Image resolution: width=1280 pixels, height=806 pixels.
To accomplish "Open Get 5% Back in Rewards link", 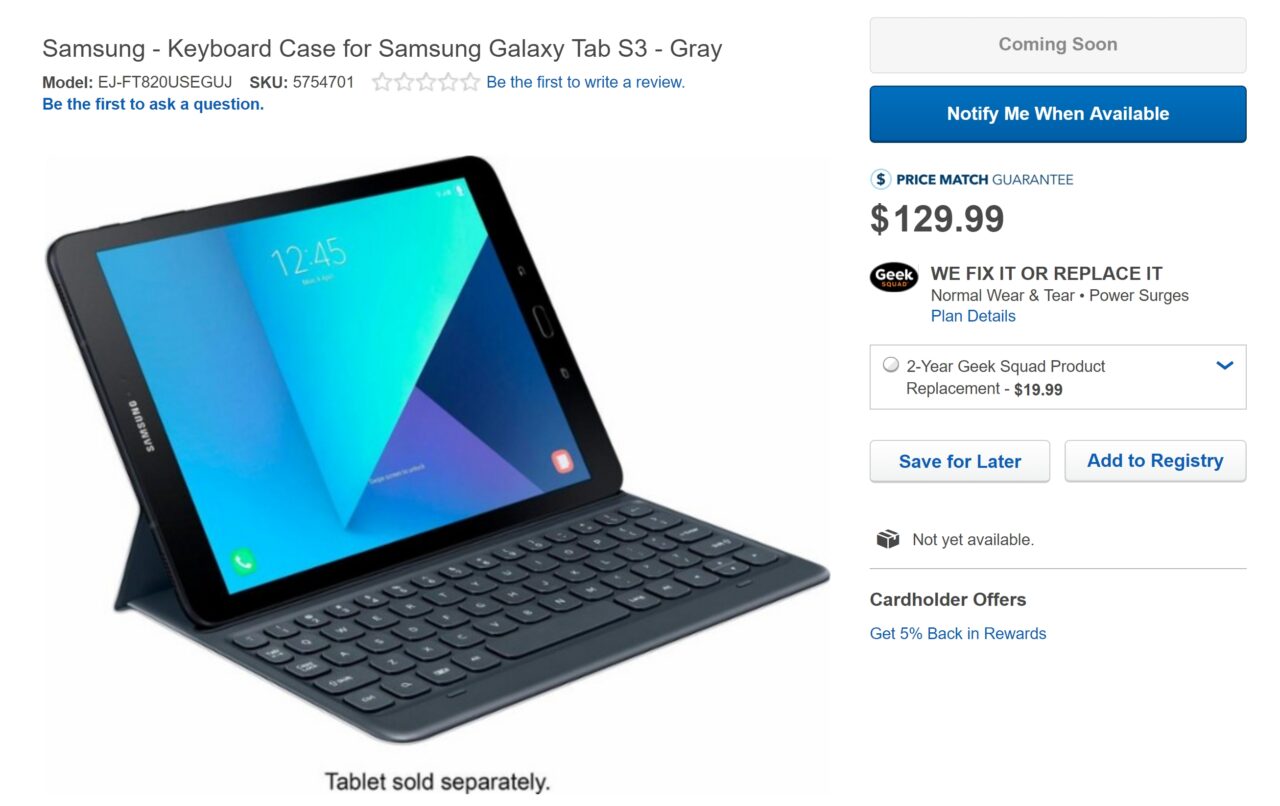I will coord(957,633).
